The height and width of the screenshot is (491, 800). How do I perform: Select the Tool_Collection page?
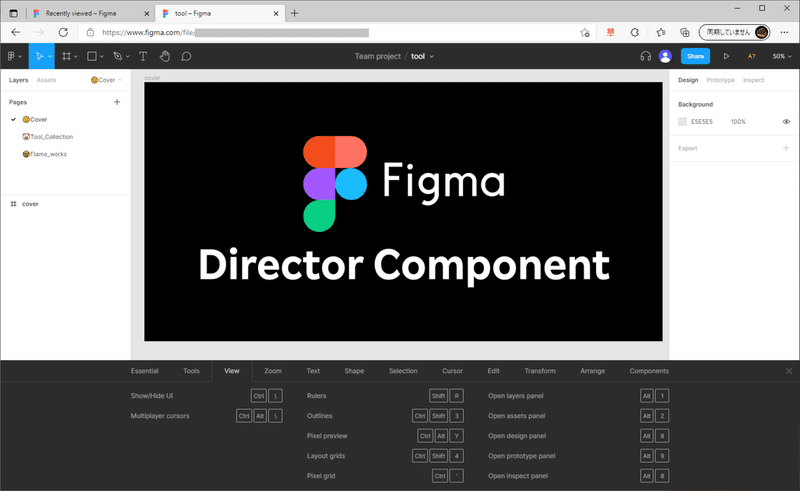click(48, 137)
